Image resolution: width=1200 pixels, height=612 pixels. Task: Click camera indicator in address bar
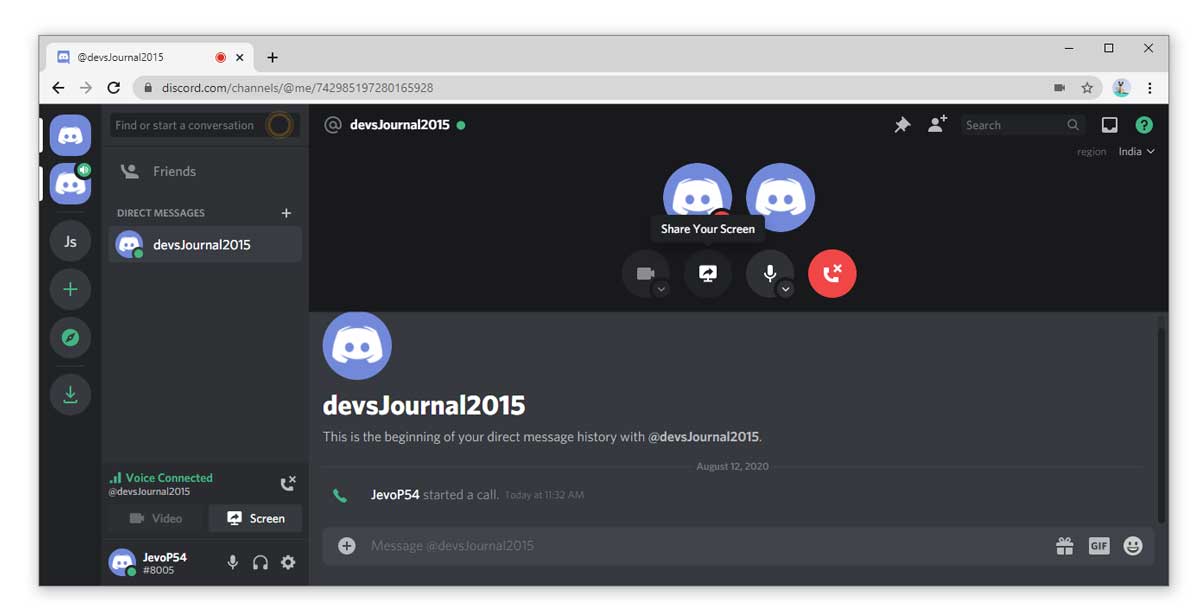(1059, 88)
